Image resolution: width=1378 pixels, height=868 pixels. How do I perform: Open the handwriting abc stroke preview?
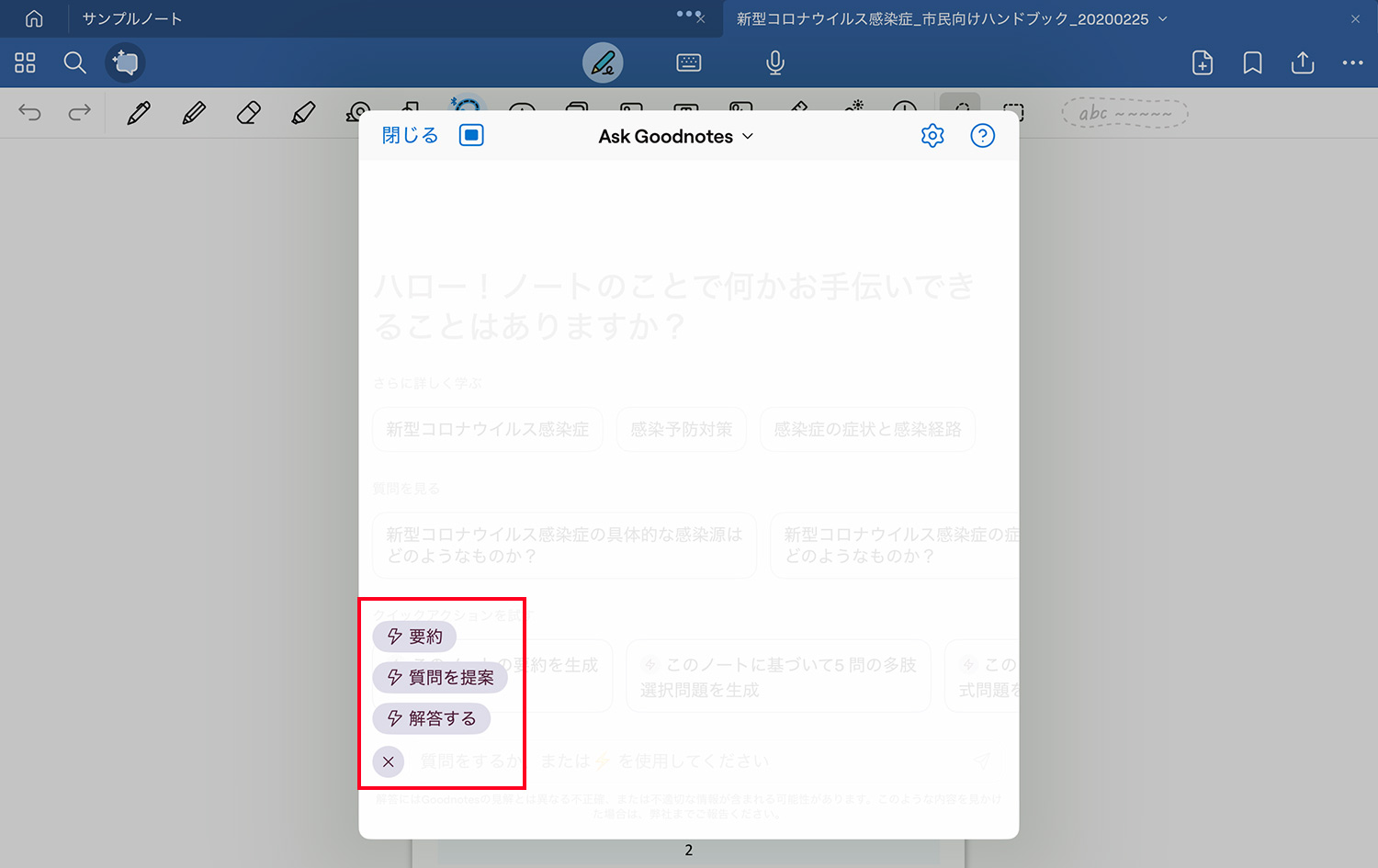click(1125, 113)
